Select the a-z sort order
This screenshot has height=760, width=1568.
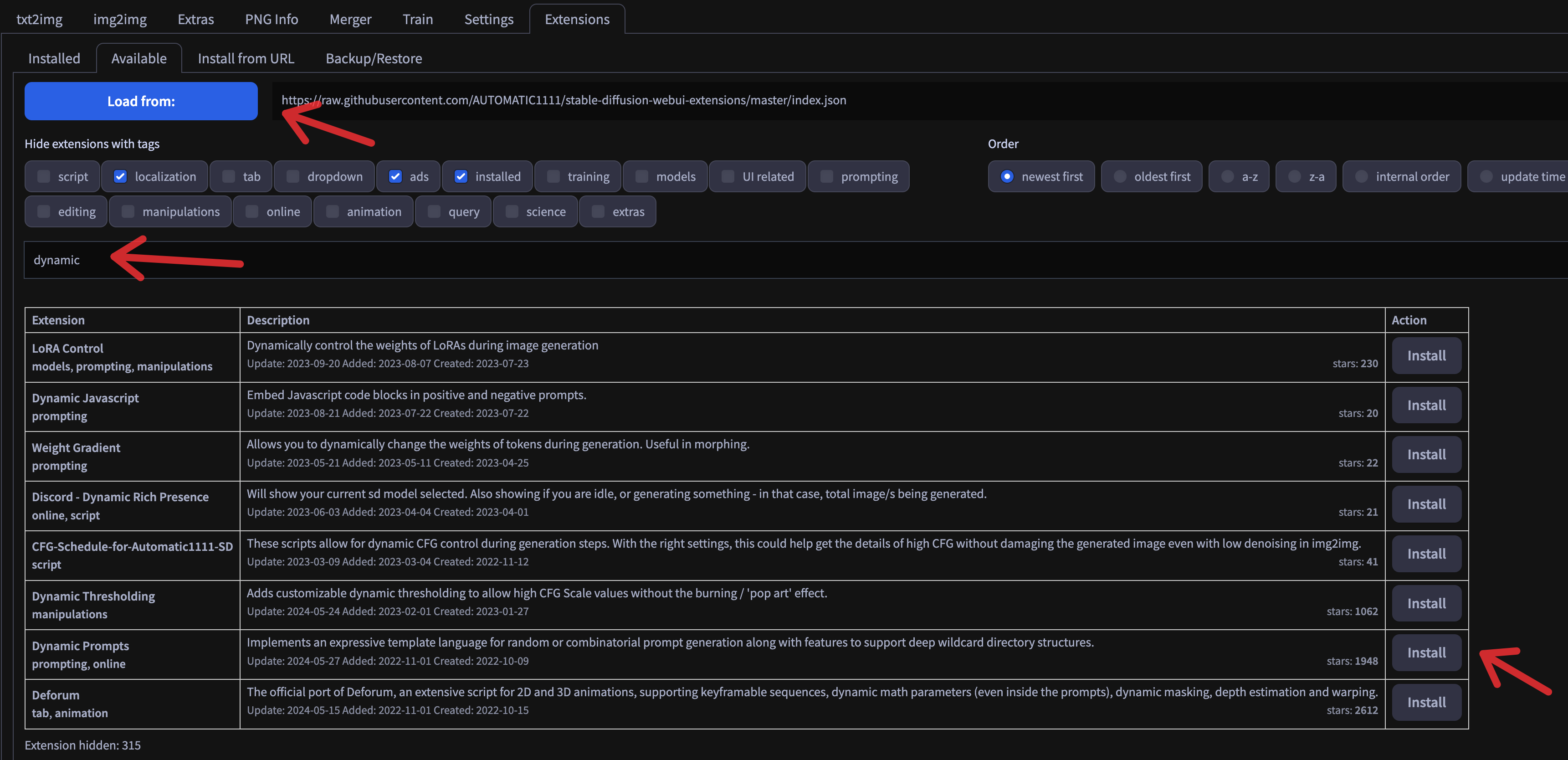point(1228,177)
